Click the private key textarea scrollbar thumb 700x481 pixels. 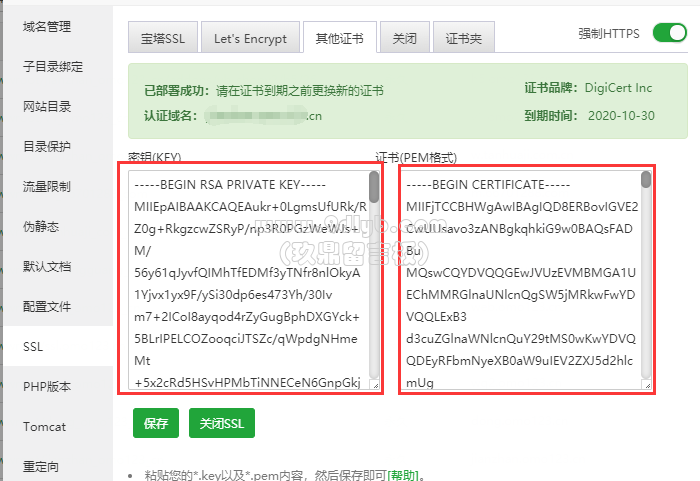[x=374, y=187]
